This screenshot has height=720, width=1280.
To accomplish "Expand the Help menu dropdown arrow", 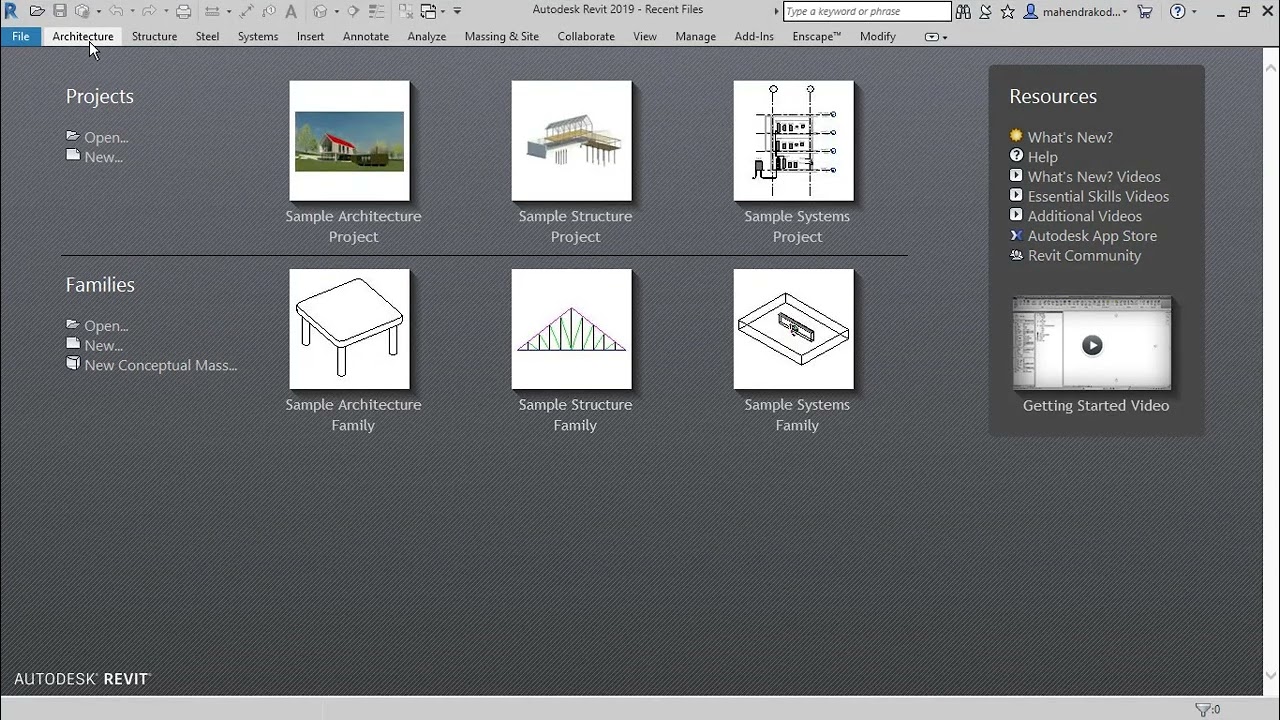I will [1194, 12].
